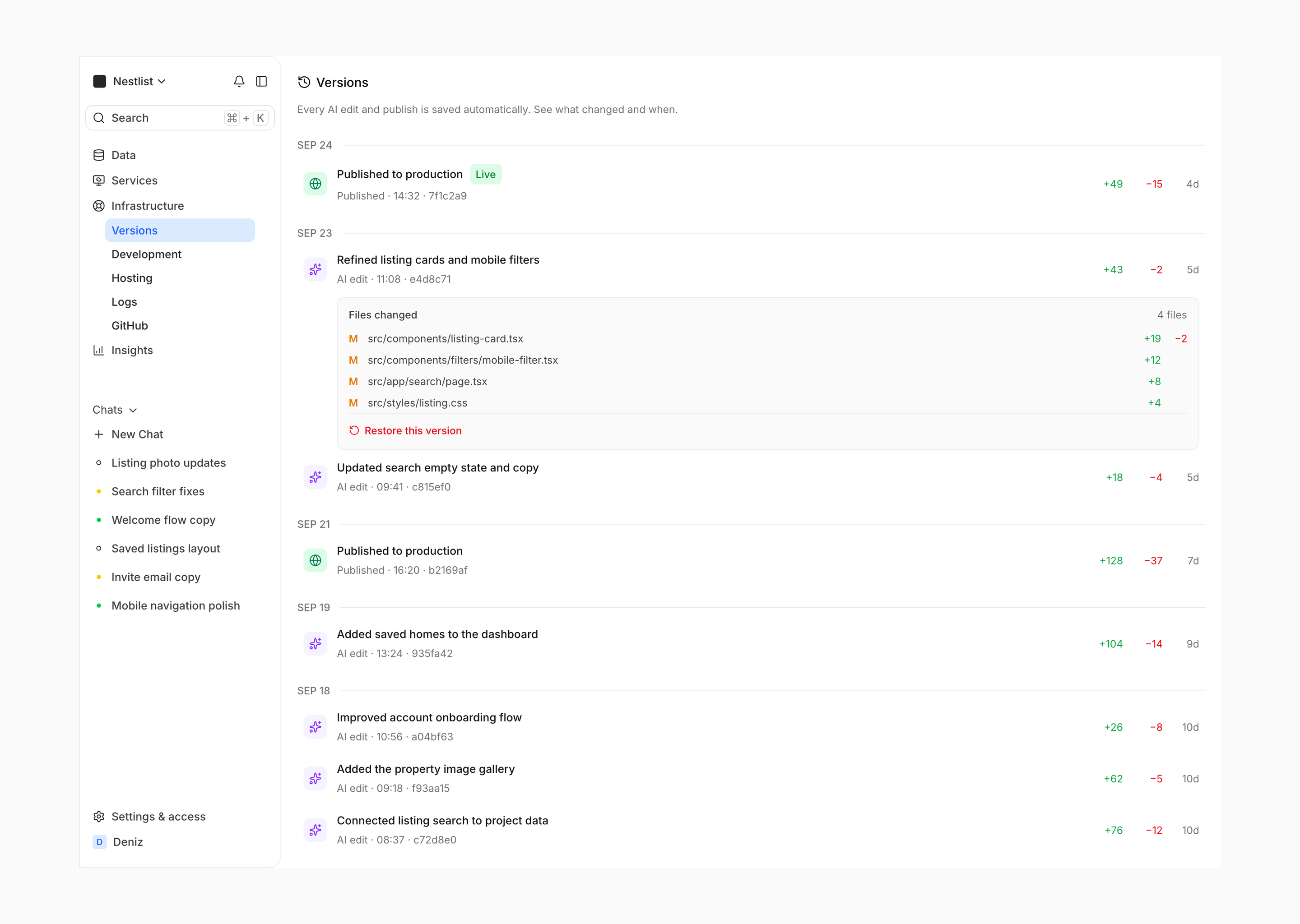Click the Infrastructure sidebar label
The image size is (1300, 924).
point(148,206)
